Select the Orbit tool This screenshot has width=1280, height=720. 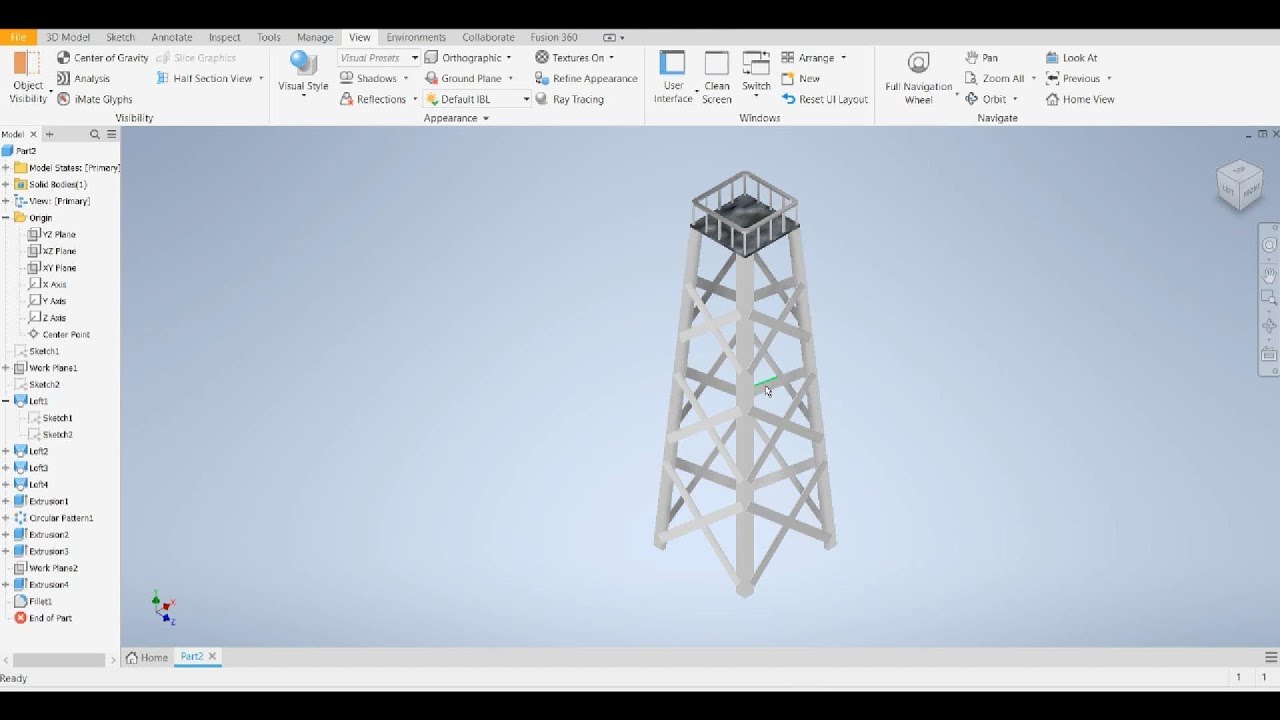(985, 99)
